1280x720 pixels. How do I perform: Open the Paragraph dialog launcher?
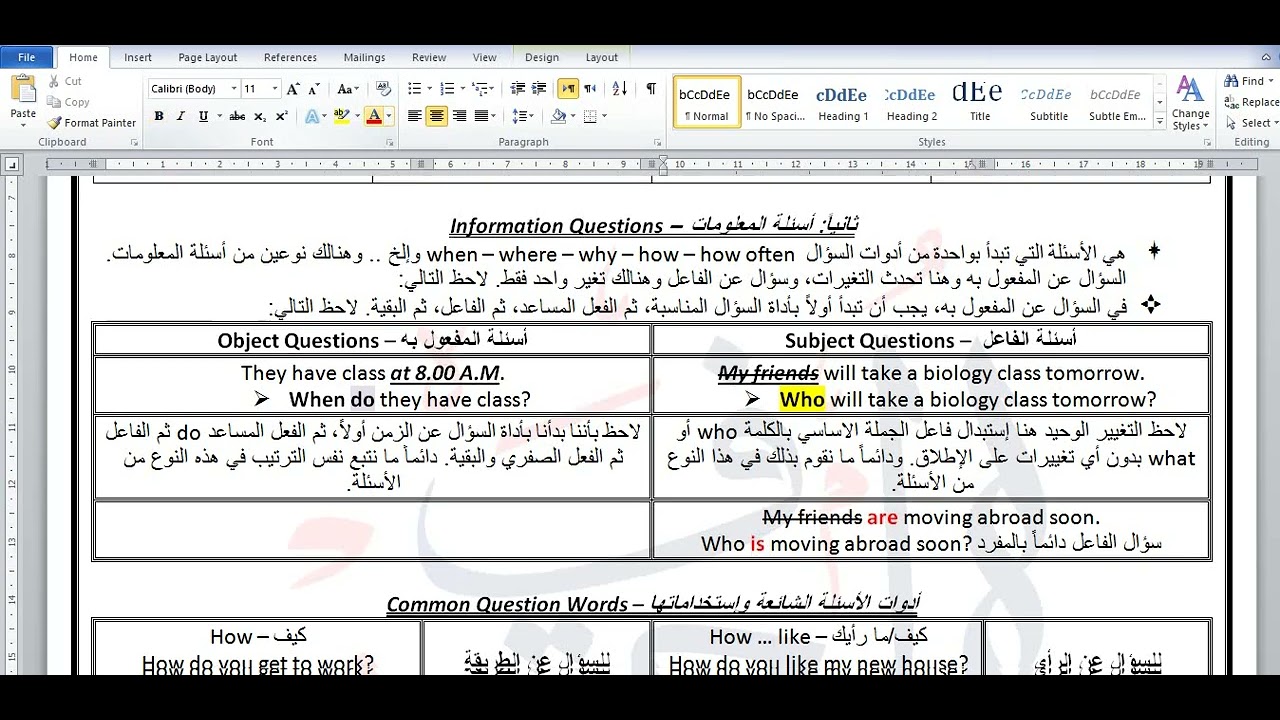coord(657,143)
